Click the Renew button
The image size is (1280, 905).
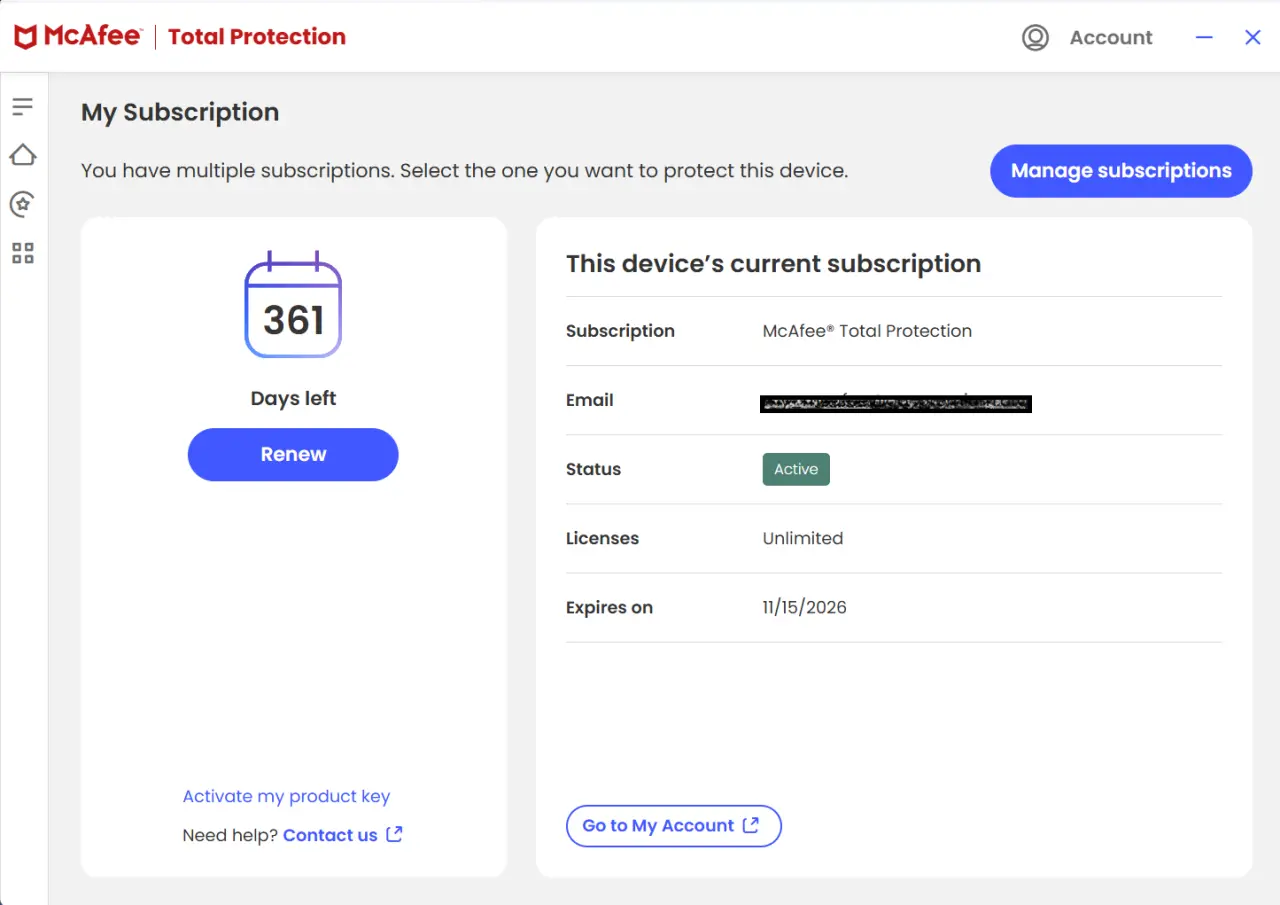tap(293, 454)
